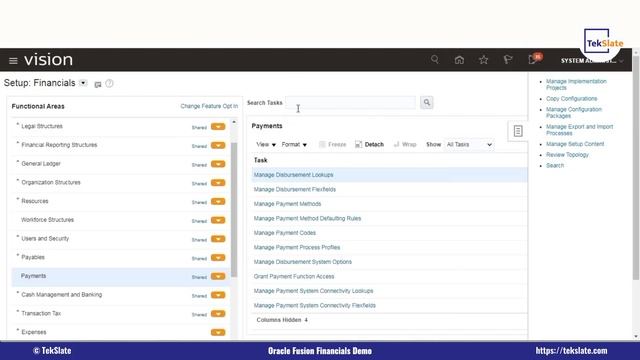Viewport: 640px width, 360px height.
Task: Open Manage Payment Methods task
Action: pos(287,204)
